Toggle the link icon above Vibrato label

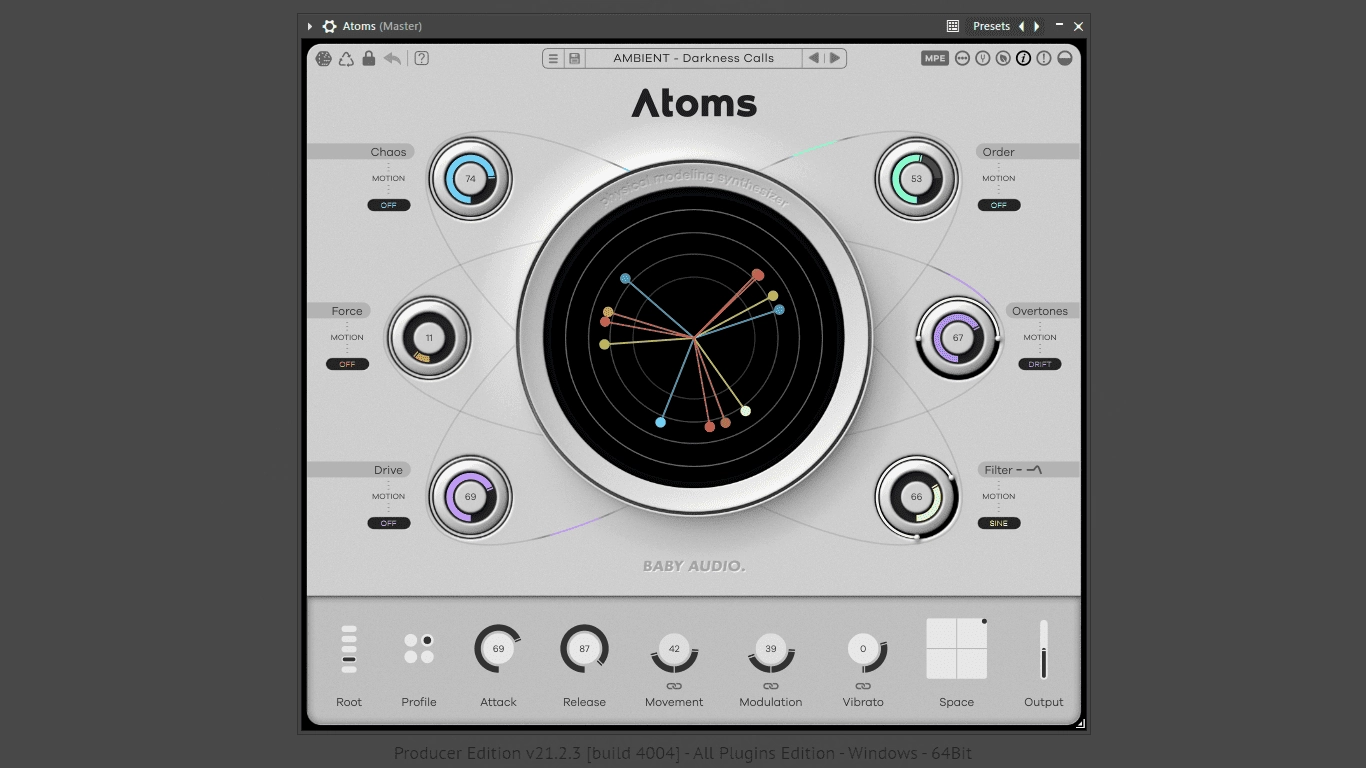point(863,686)
